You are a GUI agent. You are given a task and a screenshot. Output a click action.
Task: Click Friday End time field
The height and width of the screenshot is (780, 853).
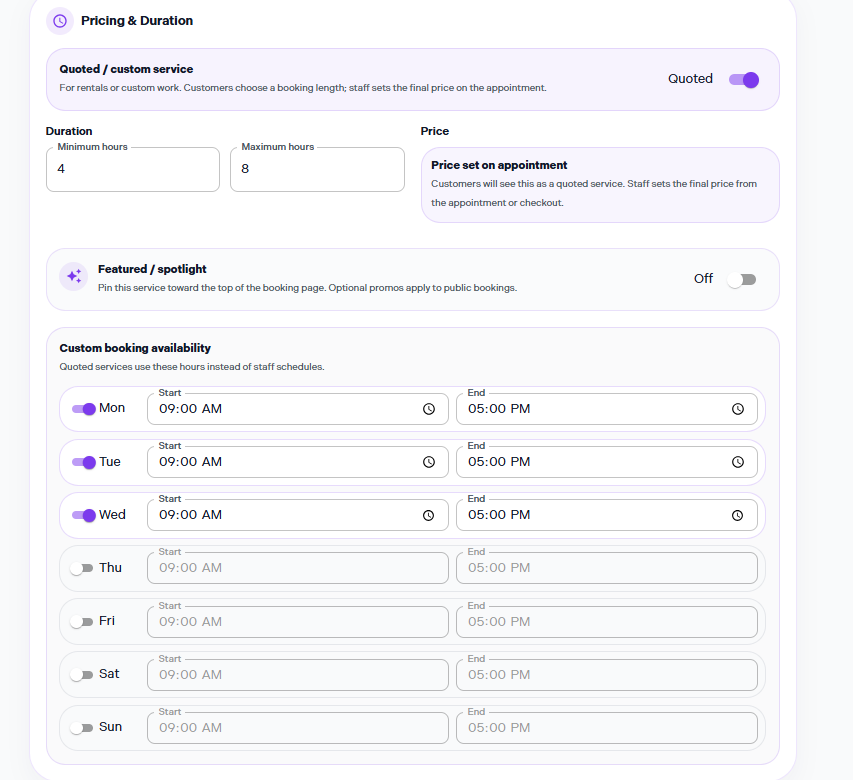click(607, 622)
